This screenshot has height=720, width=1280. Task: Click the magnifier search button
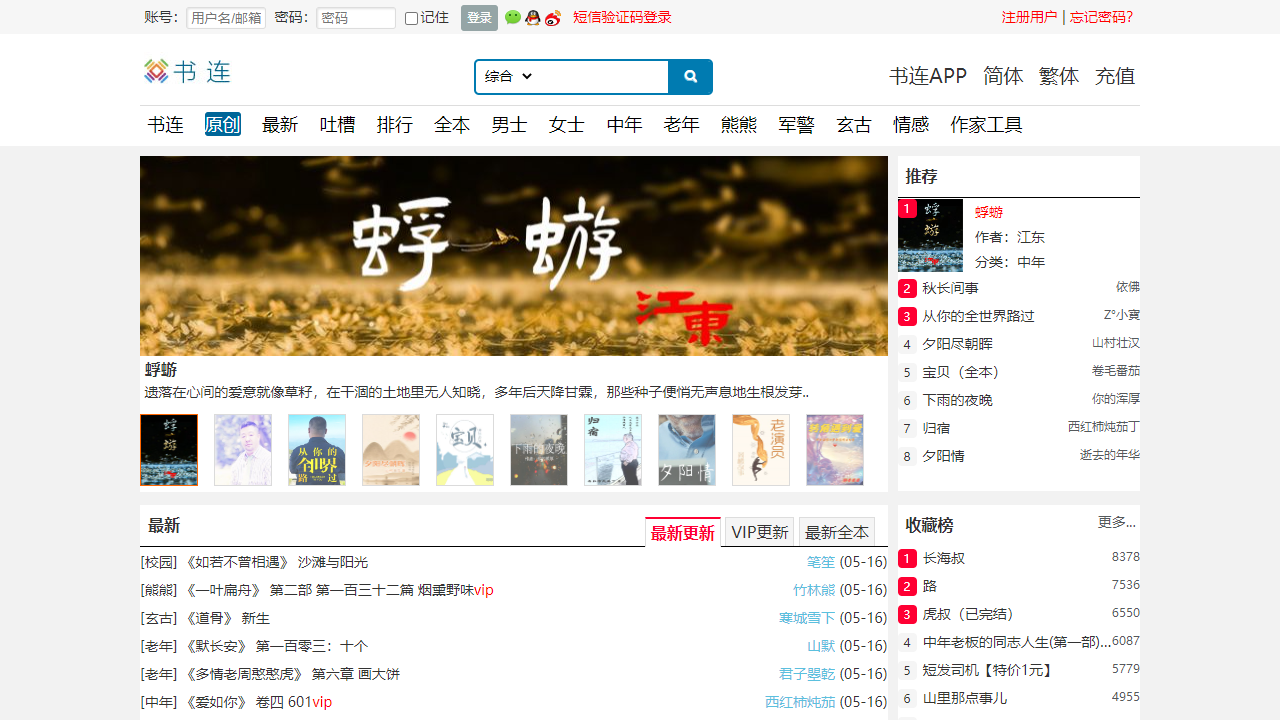(691, 77)
